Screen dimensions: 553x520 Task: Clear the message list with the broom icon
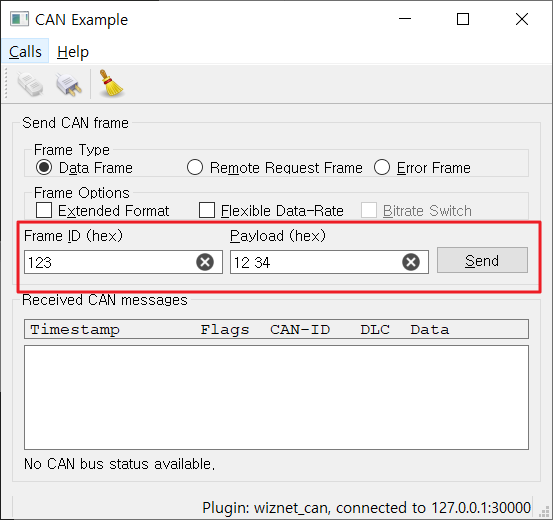click(111, 83)
